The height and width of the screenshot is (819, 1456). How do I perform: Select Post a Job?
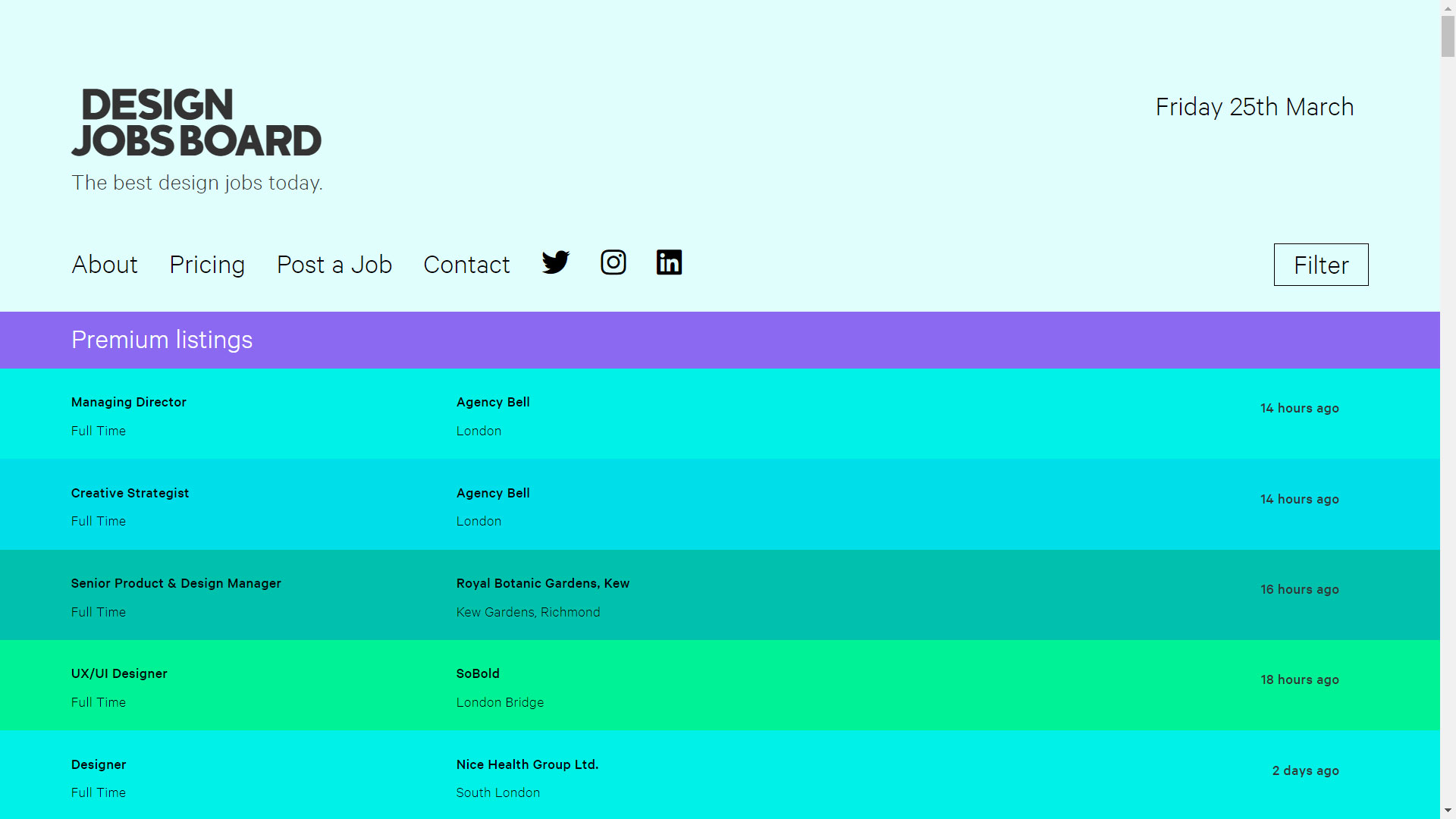[334, 265]
